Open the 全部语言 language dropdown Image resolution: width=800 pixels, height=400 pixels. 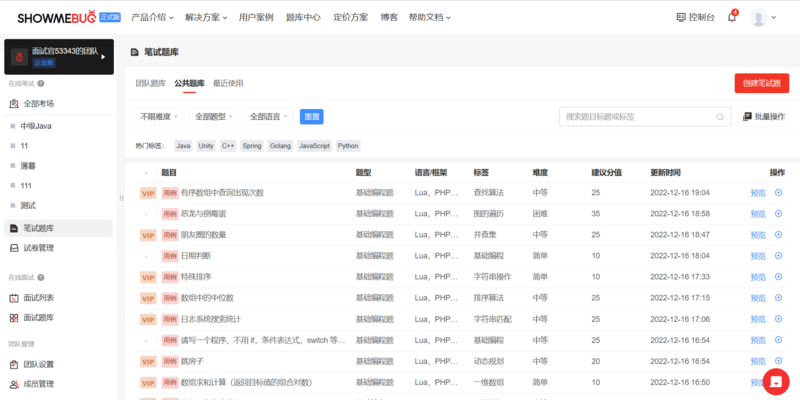coord(269,117)
